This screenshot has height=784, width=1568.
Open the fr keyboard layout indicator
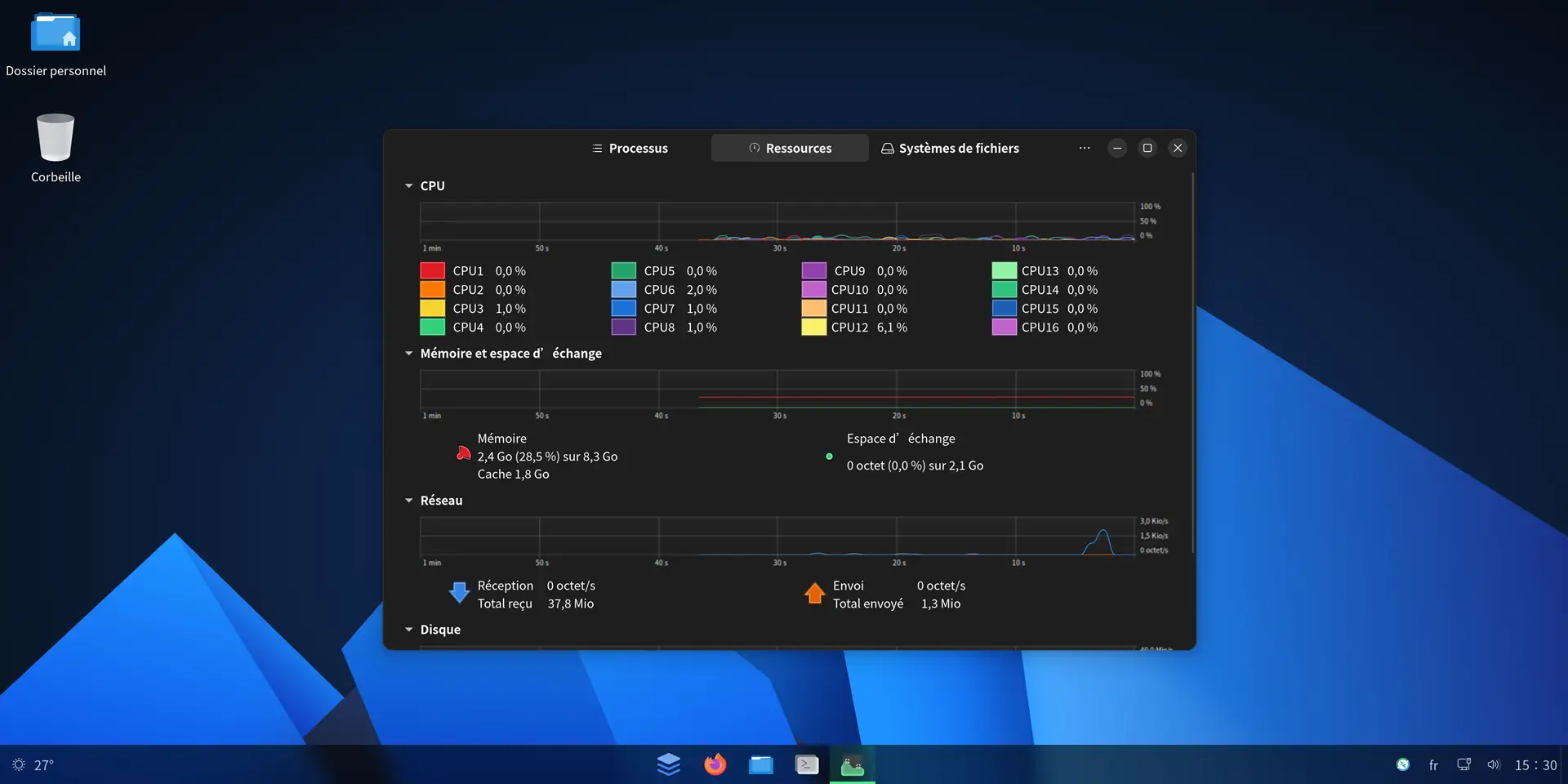pyautogui.click(x=1433, y=765)
